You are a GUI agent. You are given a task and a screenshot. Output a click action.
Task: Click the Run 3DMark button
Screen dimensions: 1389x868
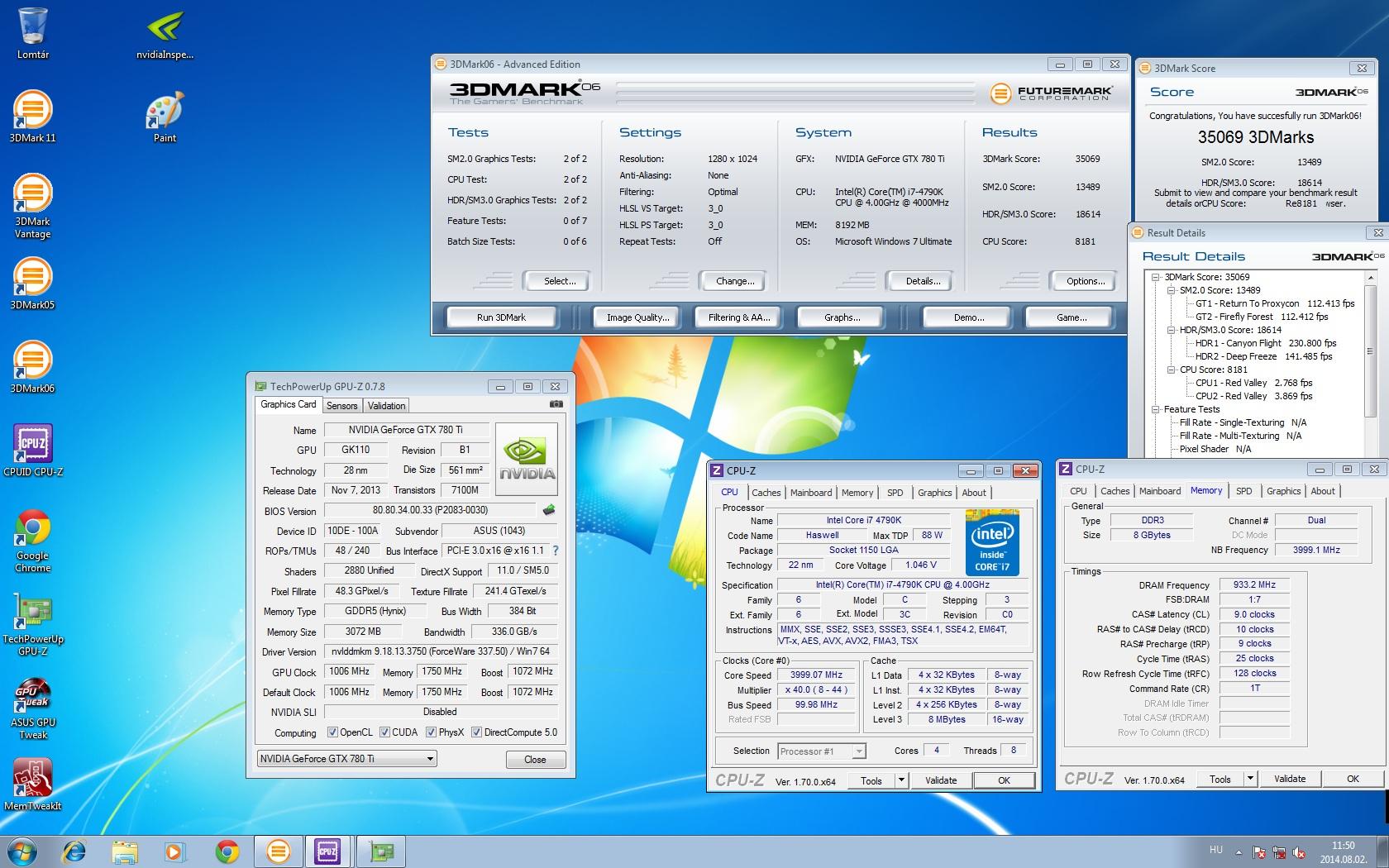pyautogui.click(x=501, y=317)
